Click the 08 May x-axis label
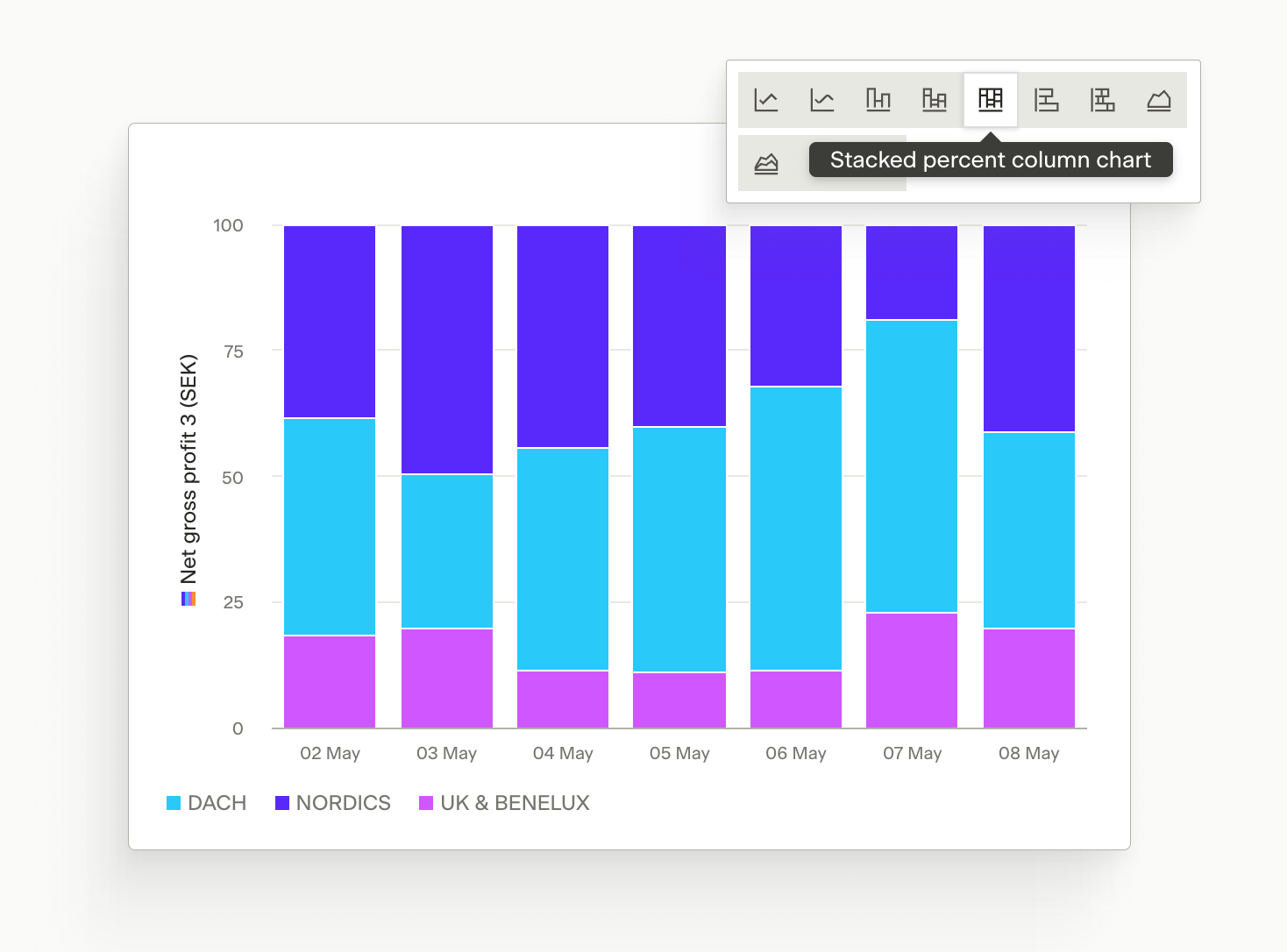The image size is (1287, 952). tap(1029, 754)
